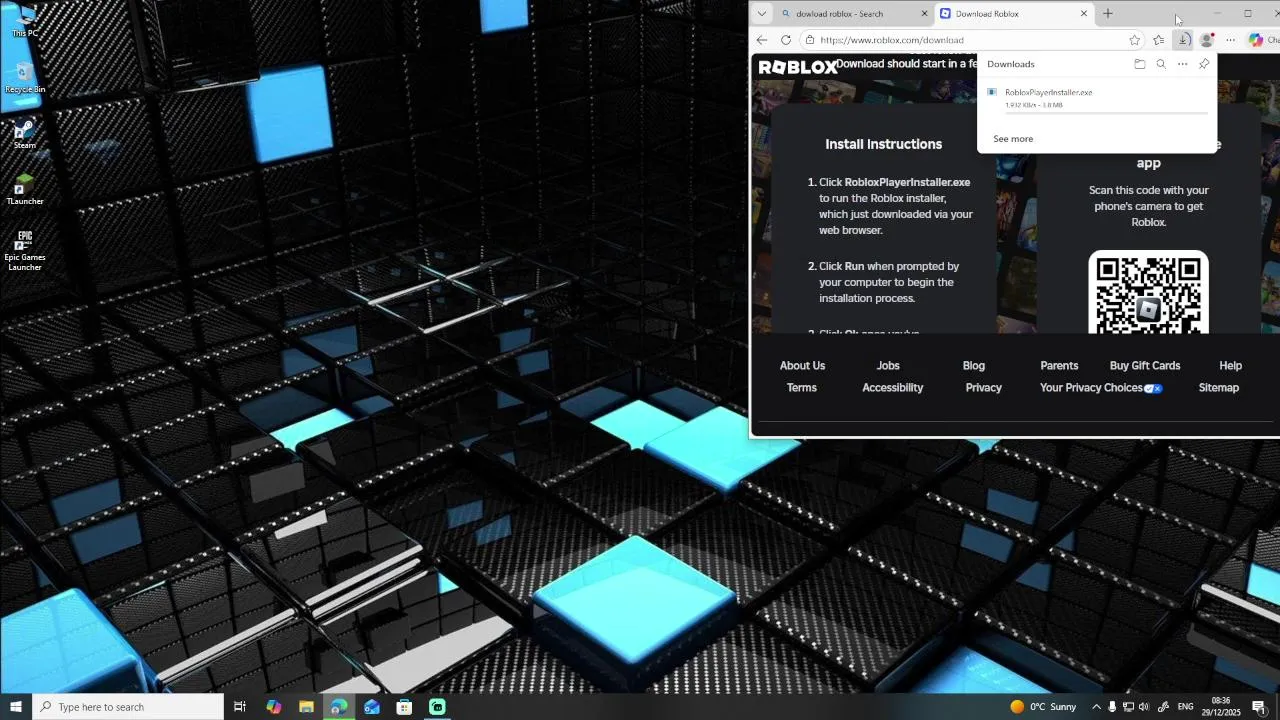Open Copilot from the taskbar
The image size is (1280, 720).
(274, 707)
